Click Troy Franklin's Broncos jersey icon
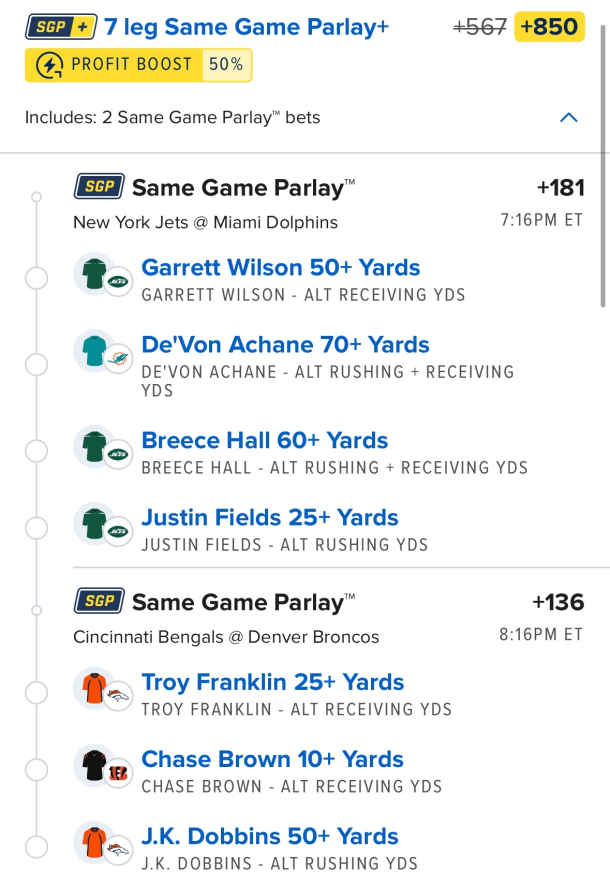Screen dimensions: 610x885 pos(92,688)
